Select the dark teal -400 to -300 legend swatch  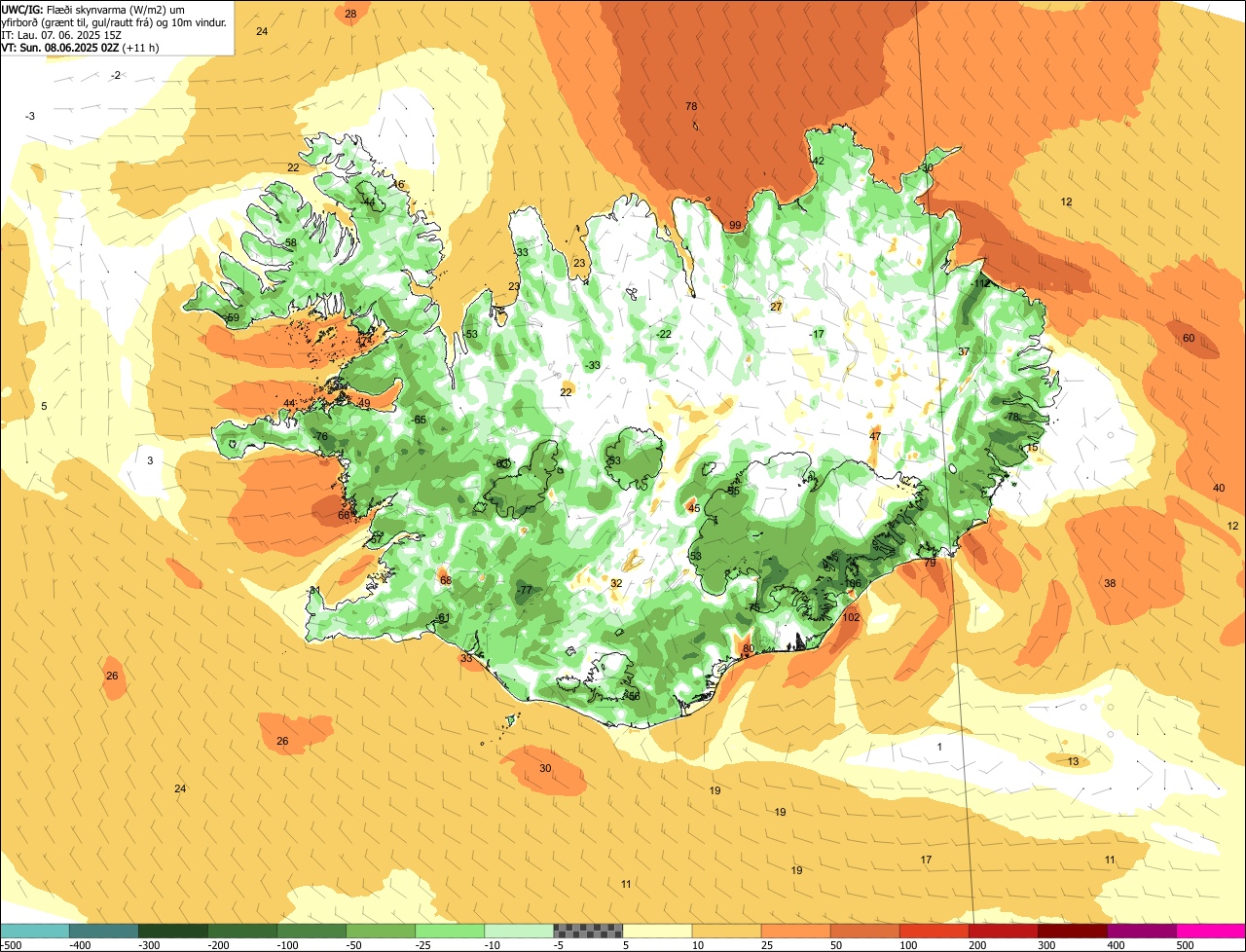coord(104,931)
